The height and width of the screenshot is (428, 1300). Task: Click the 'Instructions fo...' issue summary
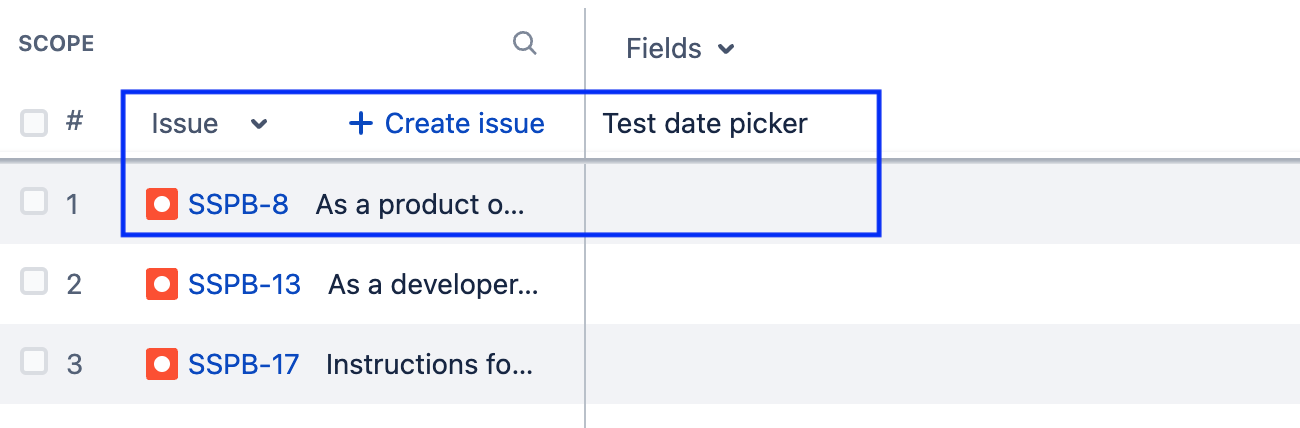[x=429, y=364]
